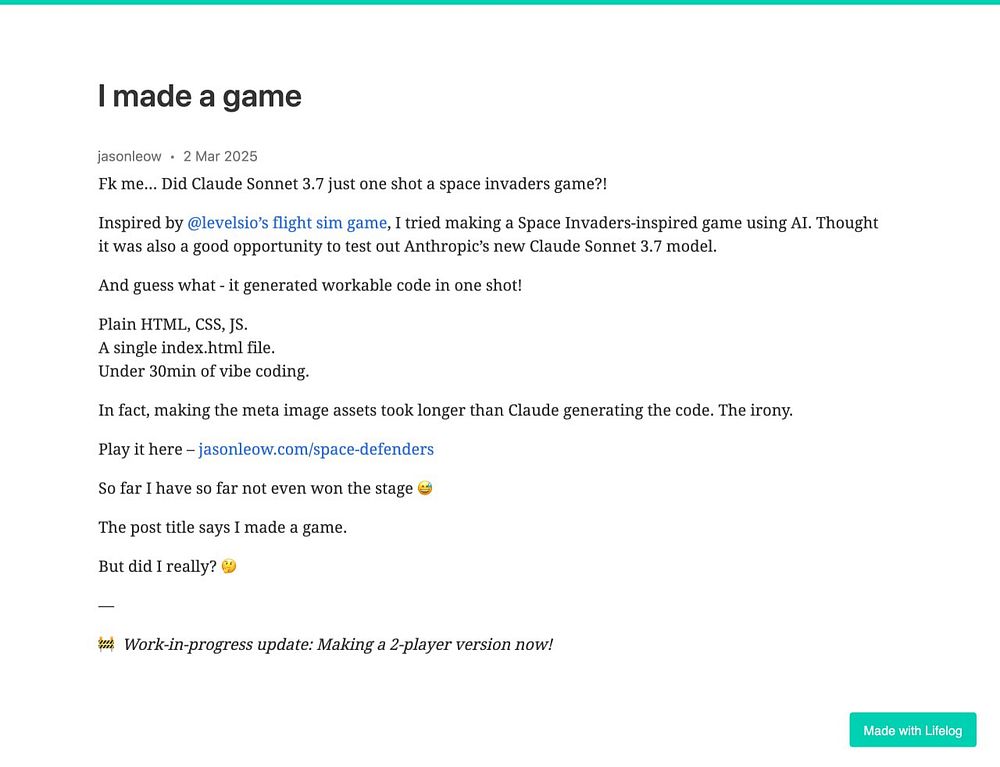Click the "A single index.html file." line
1000x767 pixels.
[x=186, y=348]
